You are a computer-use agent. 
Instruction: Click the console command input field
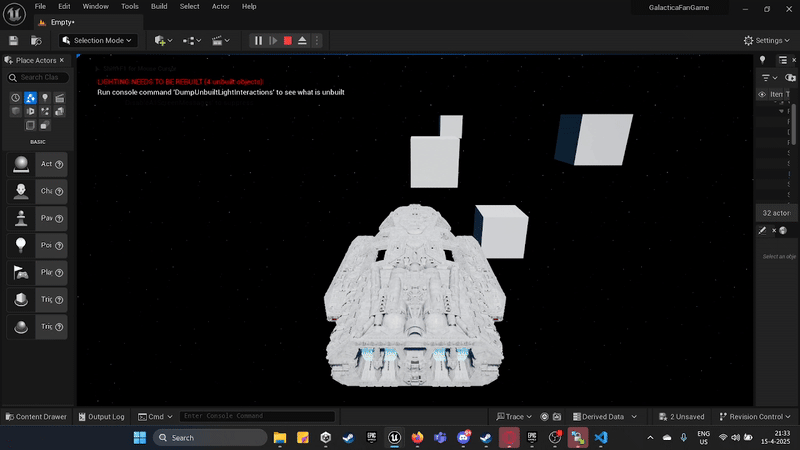[257, 417]
